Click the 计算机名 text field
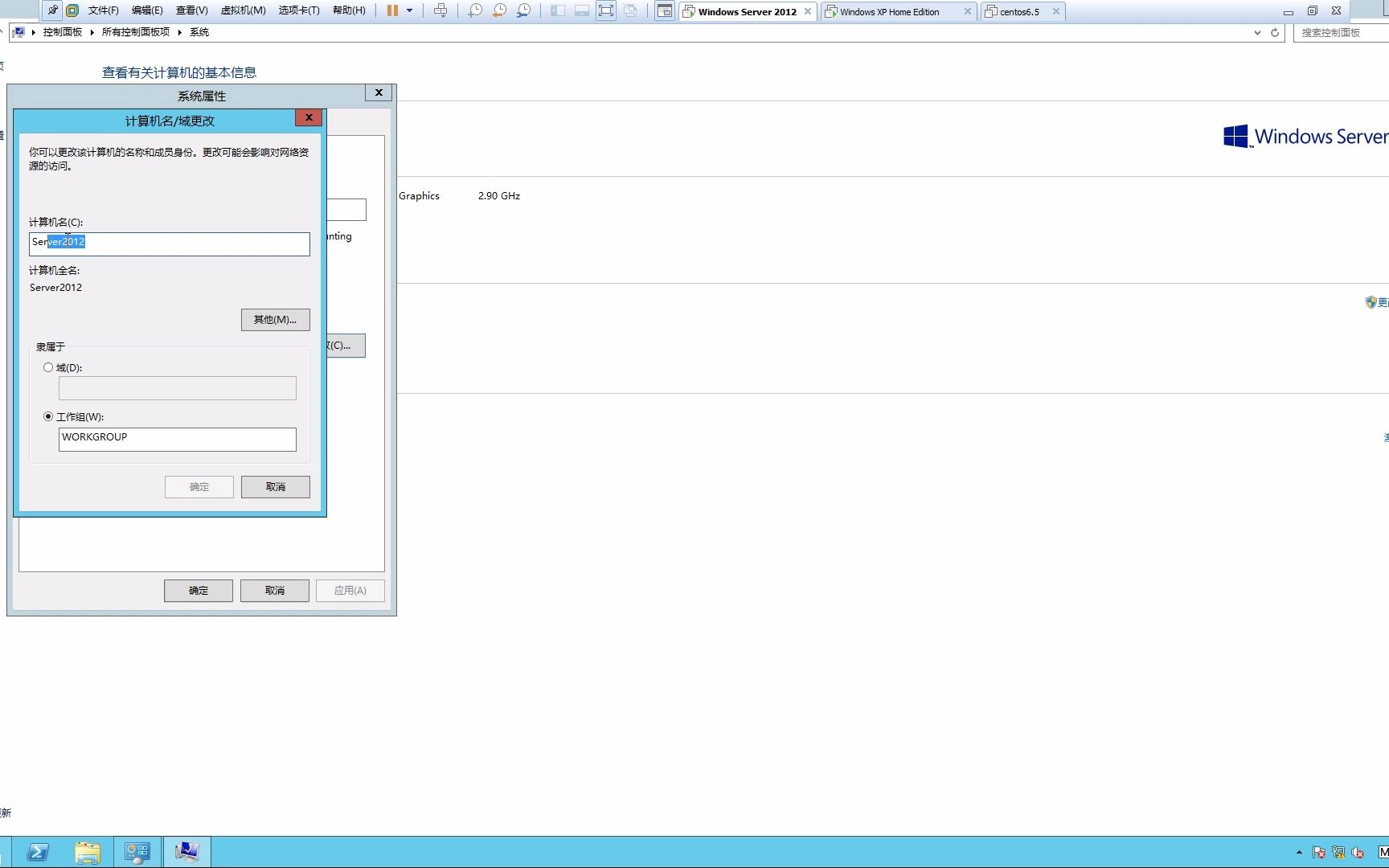 [x=170, y=244]
